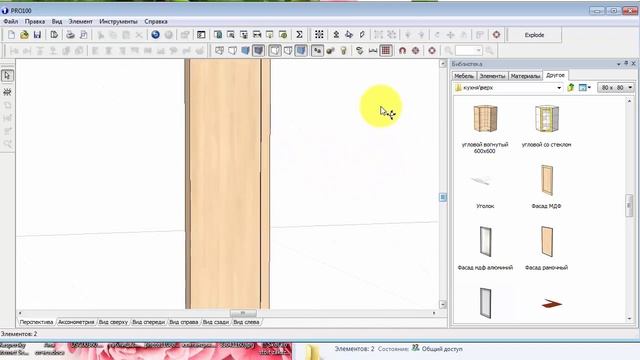Open print preview icon next to the printer
The image size is (640, 360).
83,35
